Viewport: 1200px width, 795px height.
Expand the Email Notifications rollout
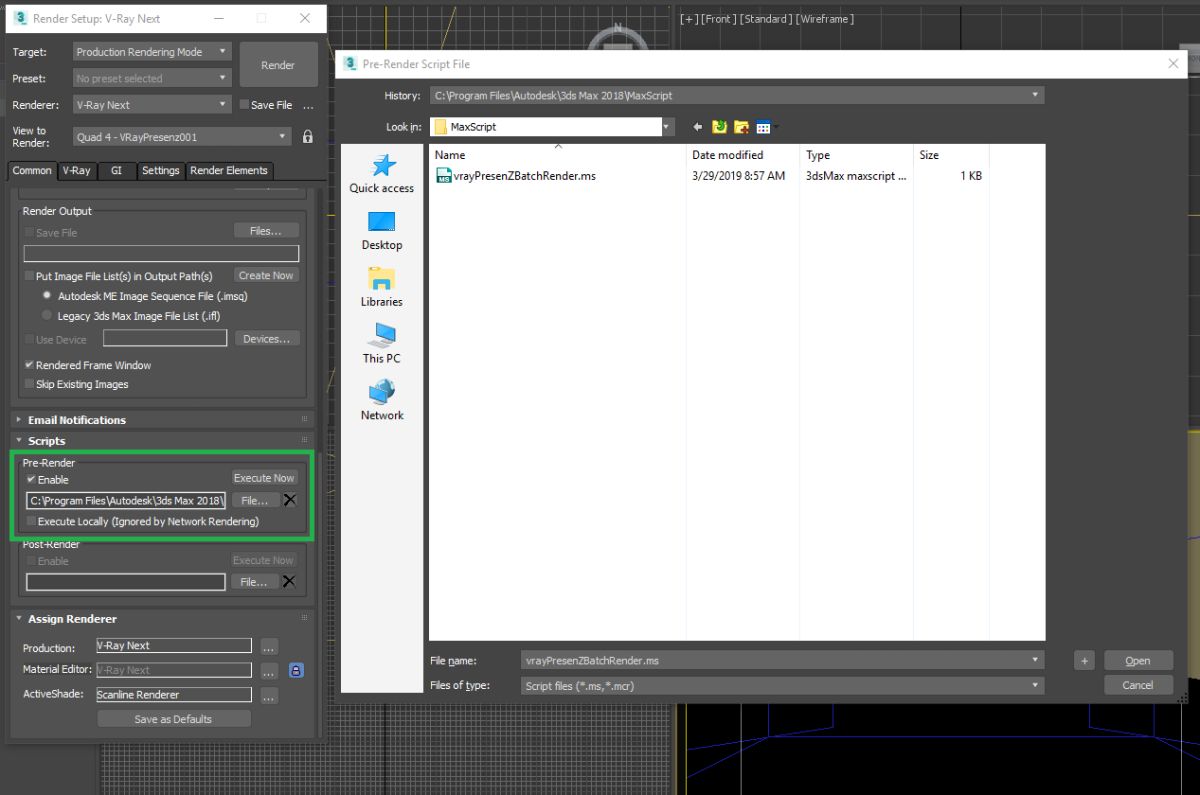[x=76, y=420]
